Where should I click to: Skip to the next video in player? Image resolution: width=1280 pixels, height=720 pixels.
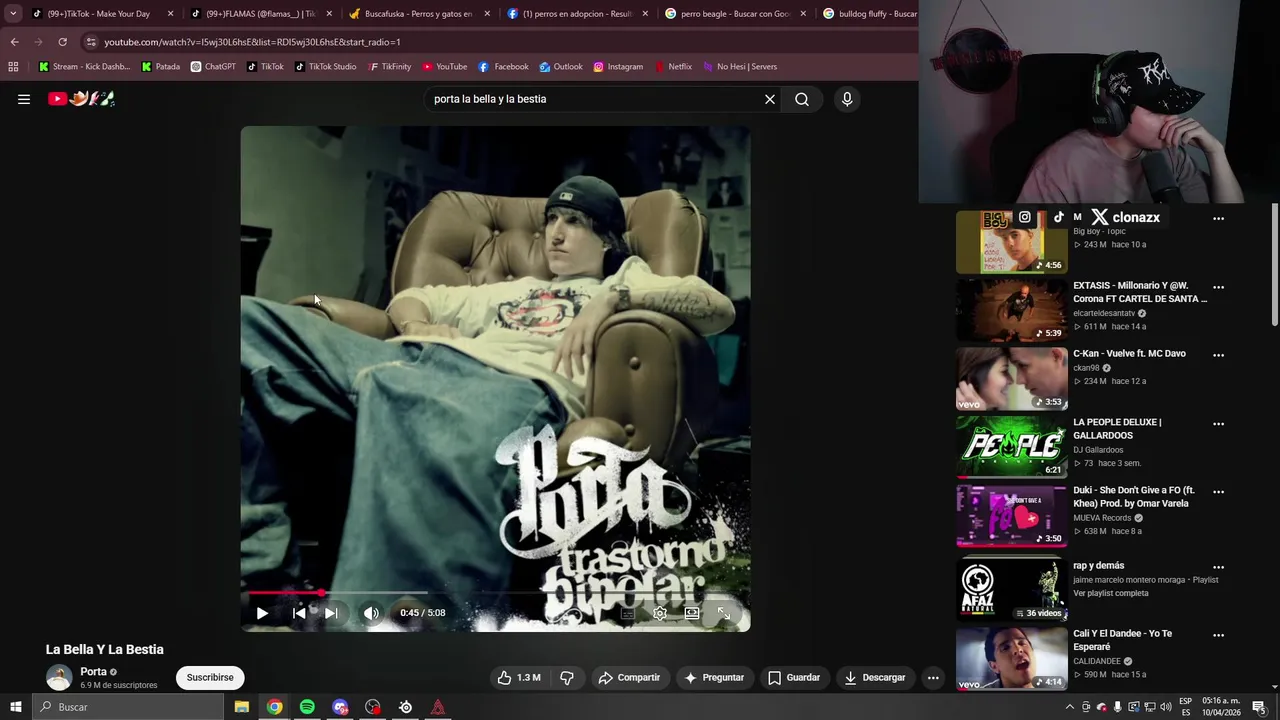(x=331, y=613)
